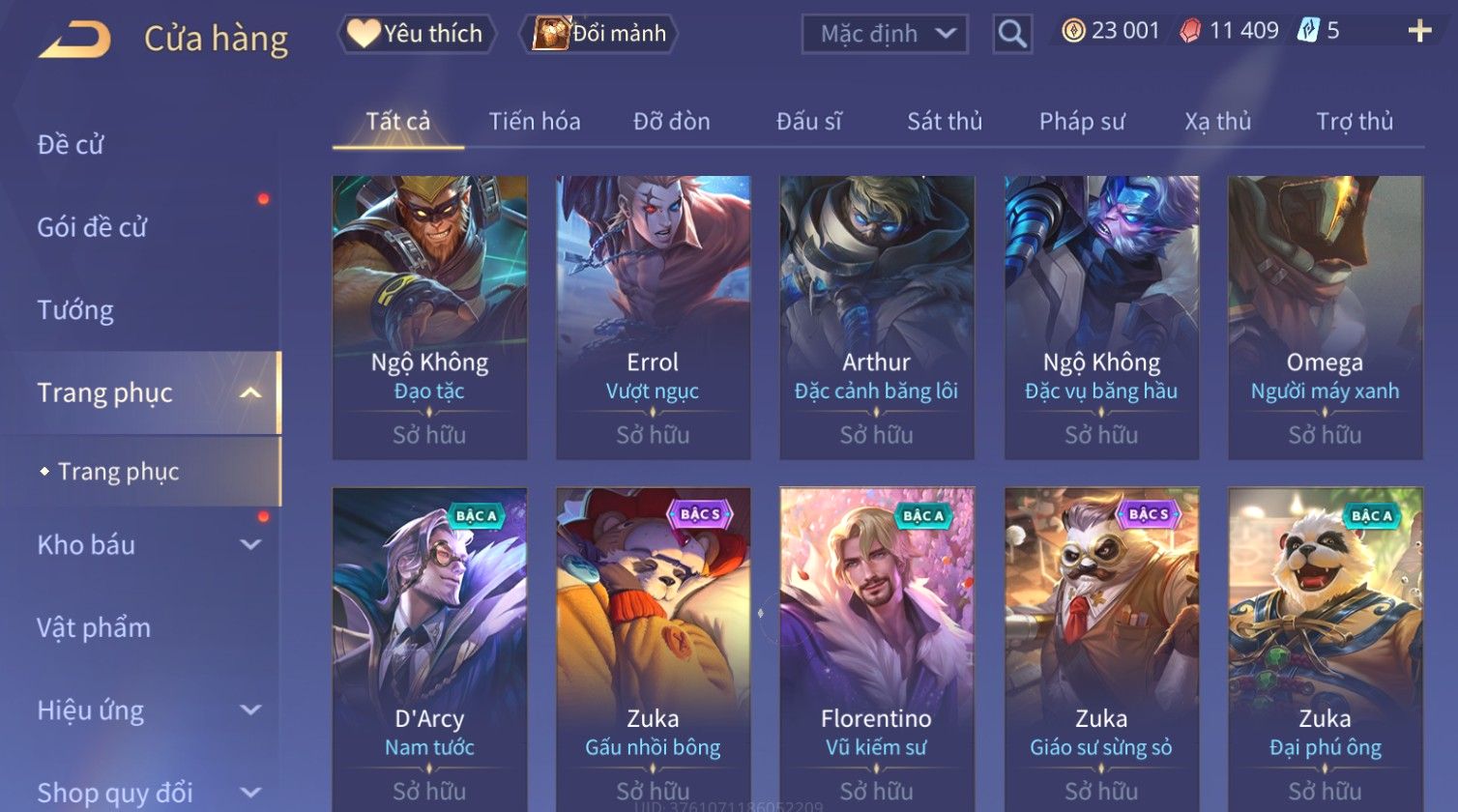1458x812 pixels.
Task: Tap the blue voucher ticket icon
Action: [x=1308, y=31]
